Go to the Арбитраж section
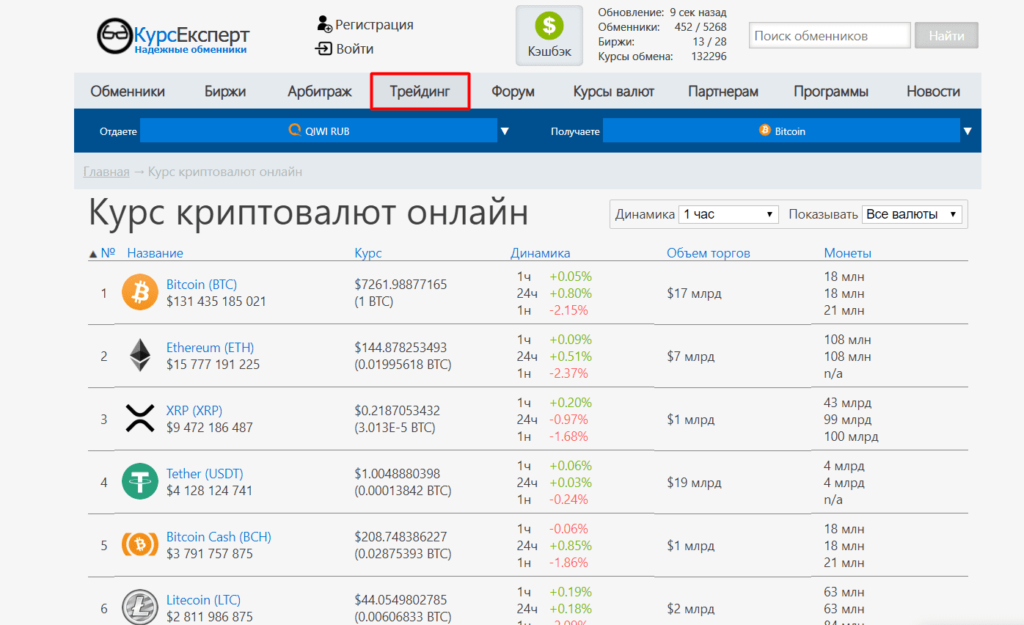 [319, 91]
